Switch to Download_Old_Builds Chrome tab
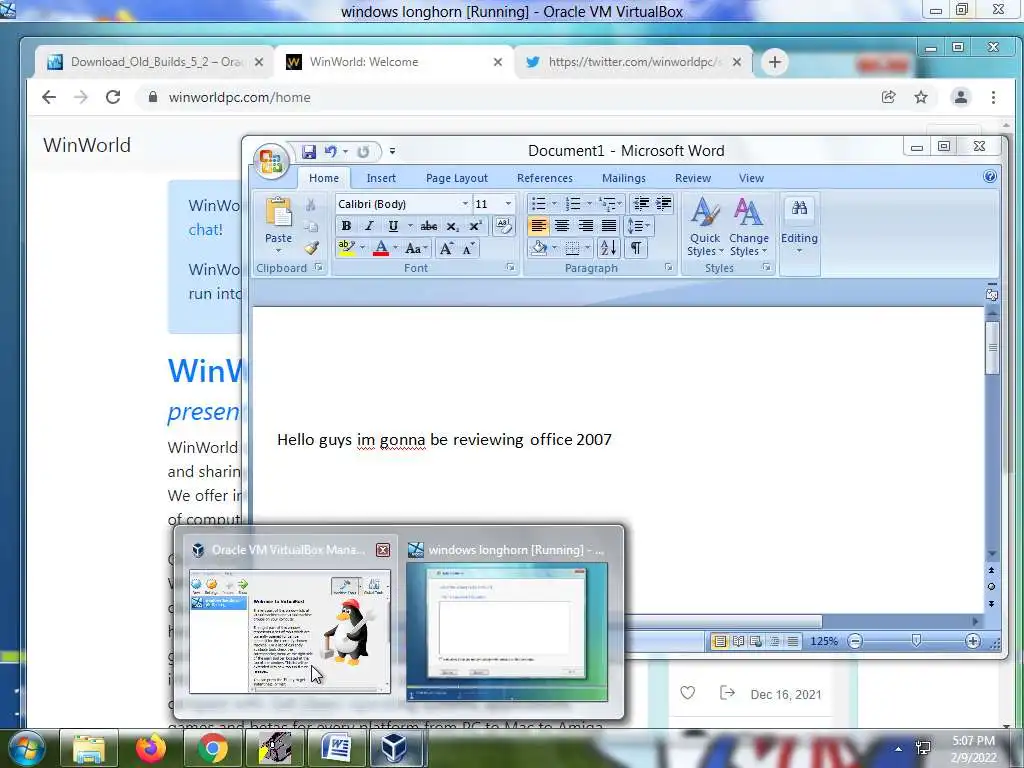The image size is (1024, 768). click(153, 62)
